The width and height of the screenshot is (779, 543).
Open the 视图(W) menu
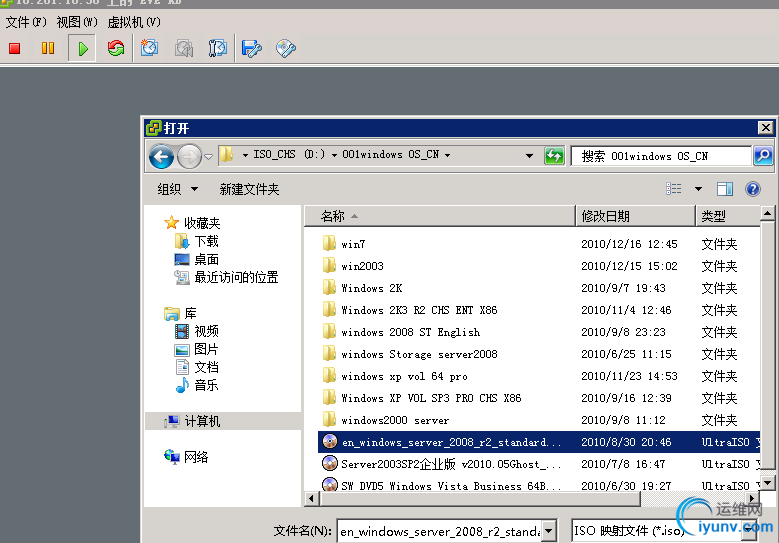[x=77, y=22]
